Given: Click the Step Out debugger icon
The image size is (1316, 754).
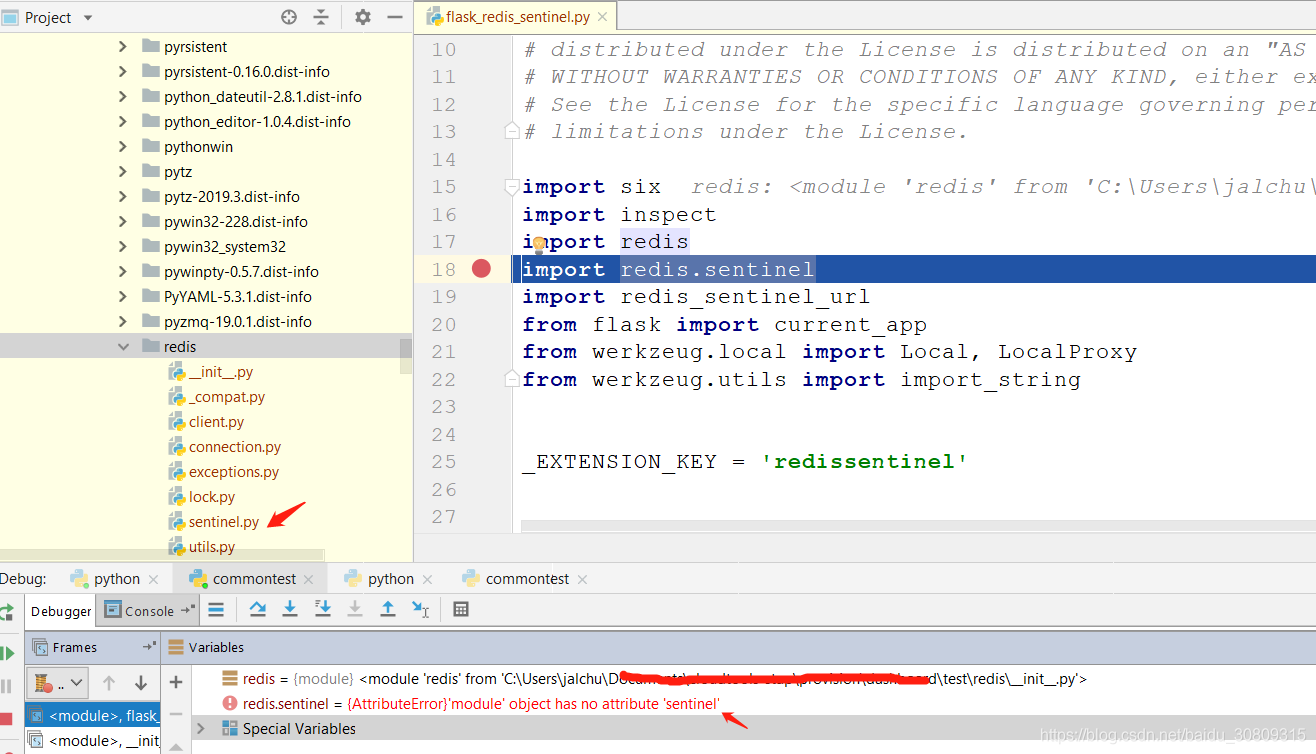Looking at the screenshot, I should [388, 609].
